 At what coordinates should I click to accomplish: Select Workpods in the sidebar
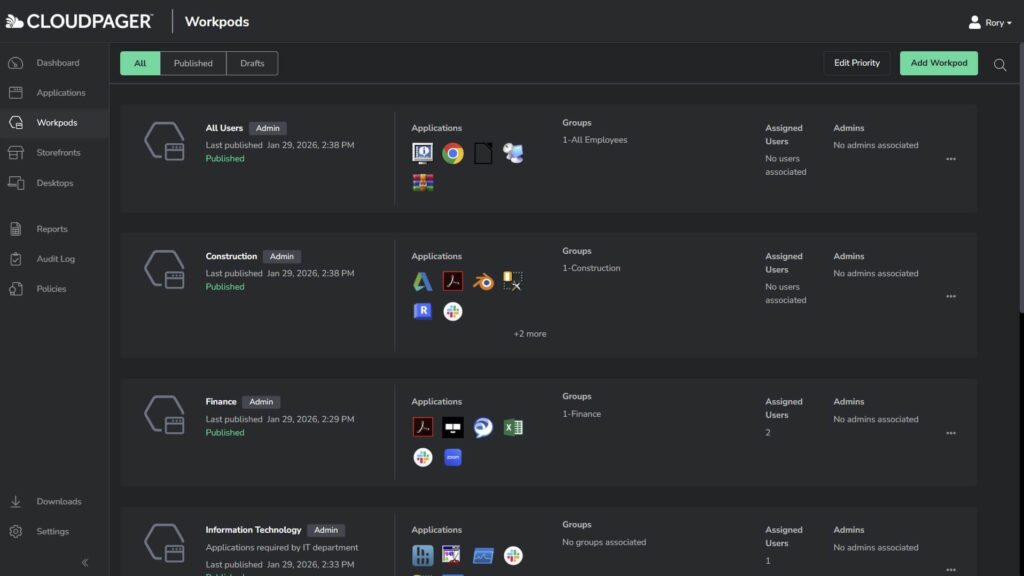click(x=55, y=123)
